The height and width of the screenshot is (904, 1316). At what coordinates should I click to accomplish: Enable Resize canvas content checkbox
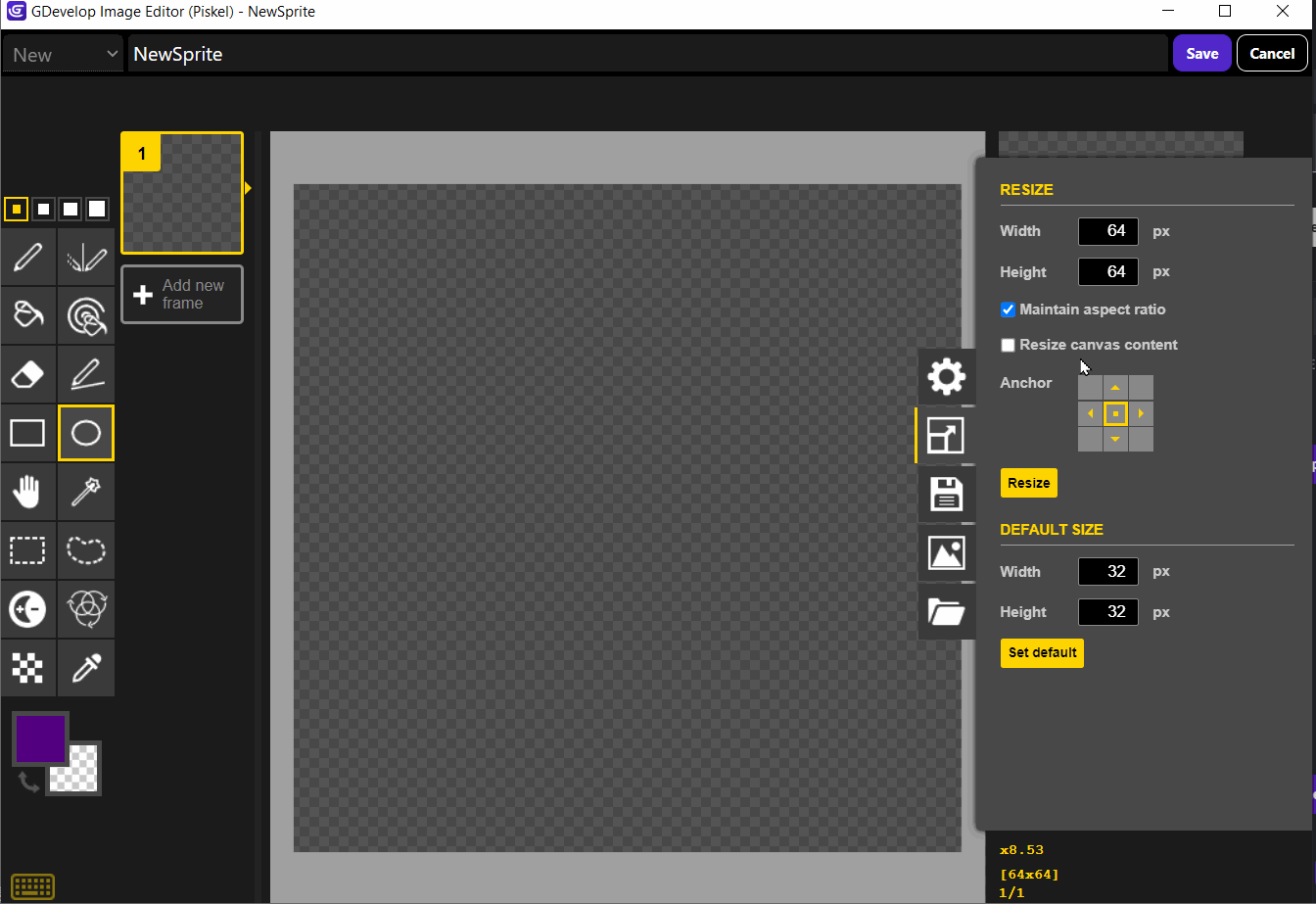point(1008,345)
